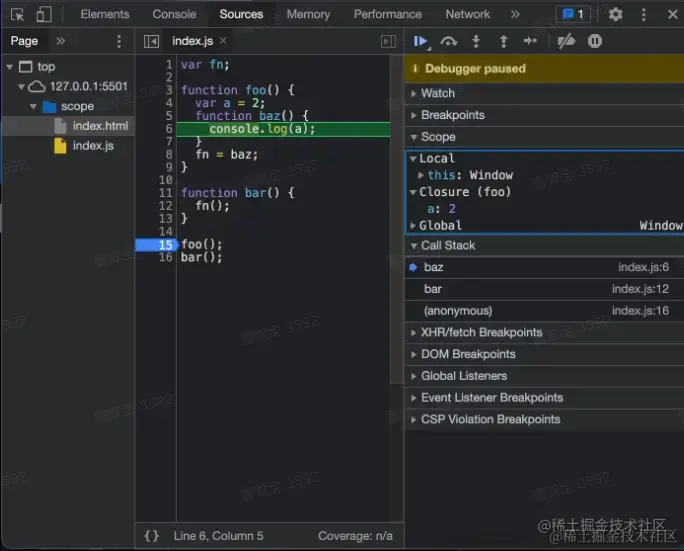684x551 pixels.
Task: Select the baz call stack frame
Action: (x=544, y=267)
